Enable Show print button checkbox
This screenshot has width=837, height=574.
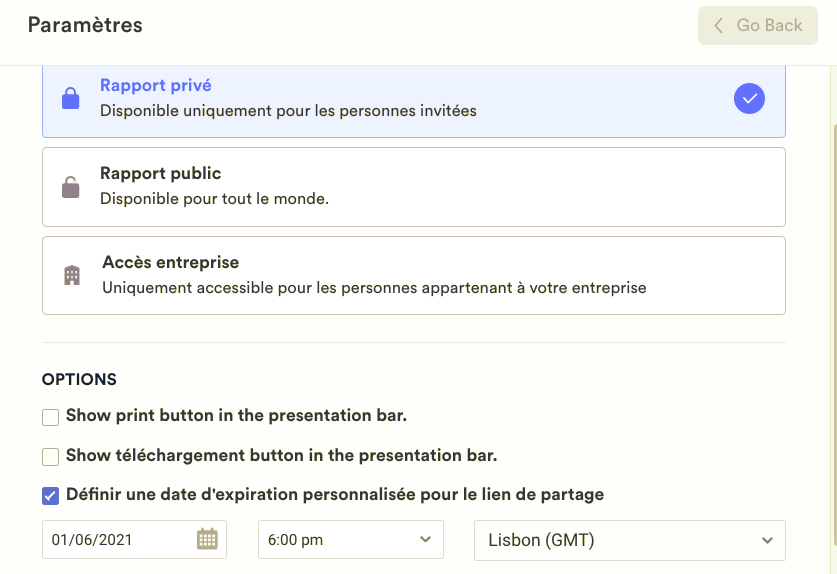click(x=51, y=417)
